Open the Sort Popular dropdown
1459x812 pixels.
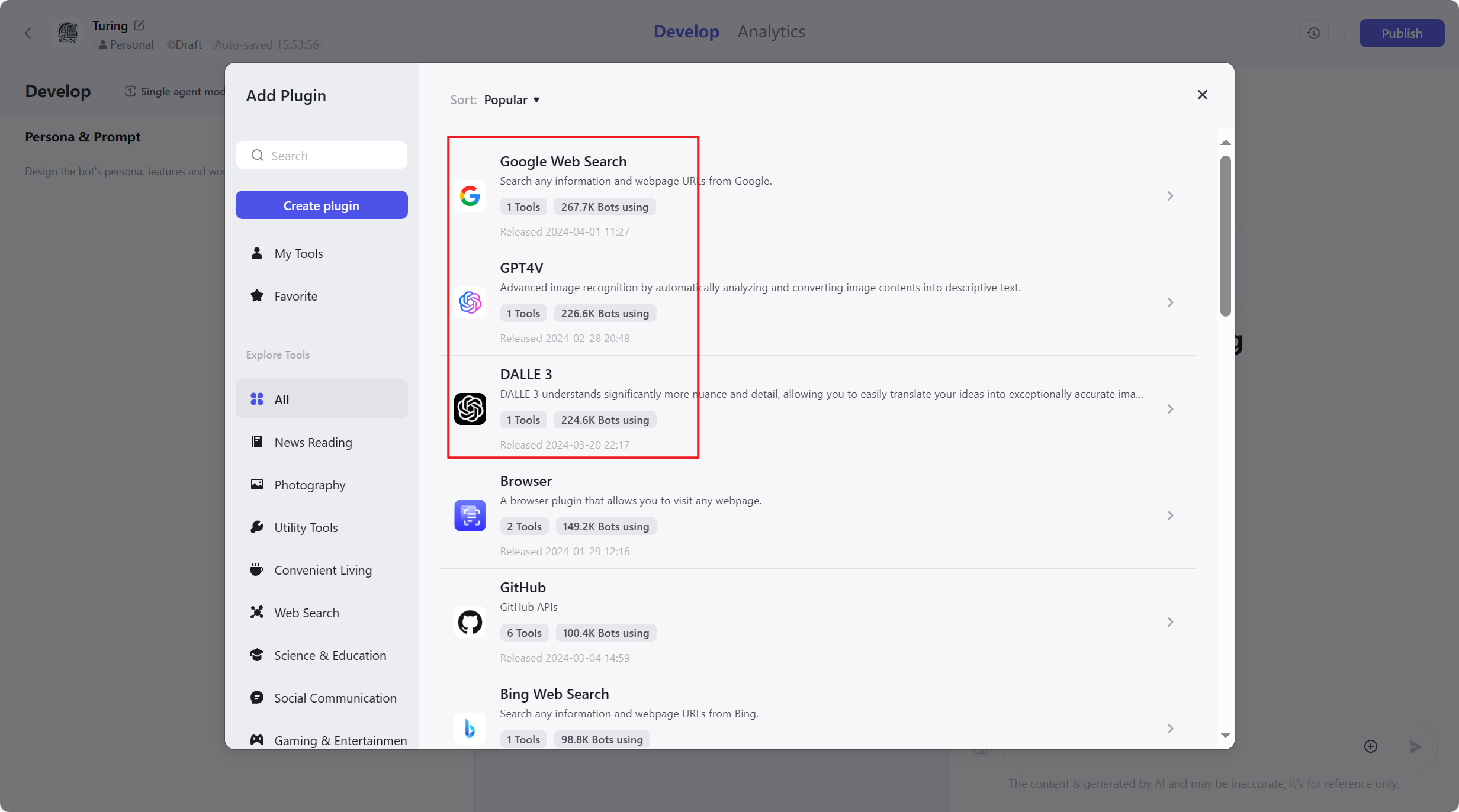tap(512, 100)
